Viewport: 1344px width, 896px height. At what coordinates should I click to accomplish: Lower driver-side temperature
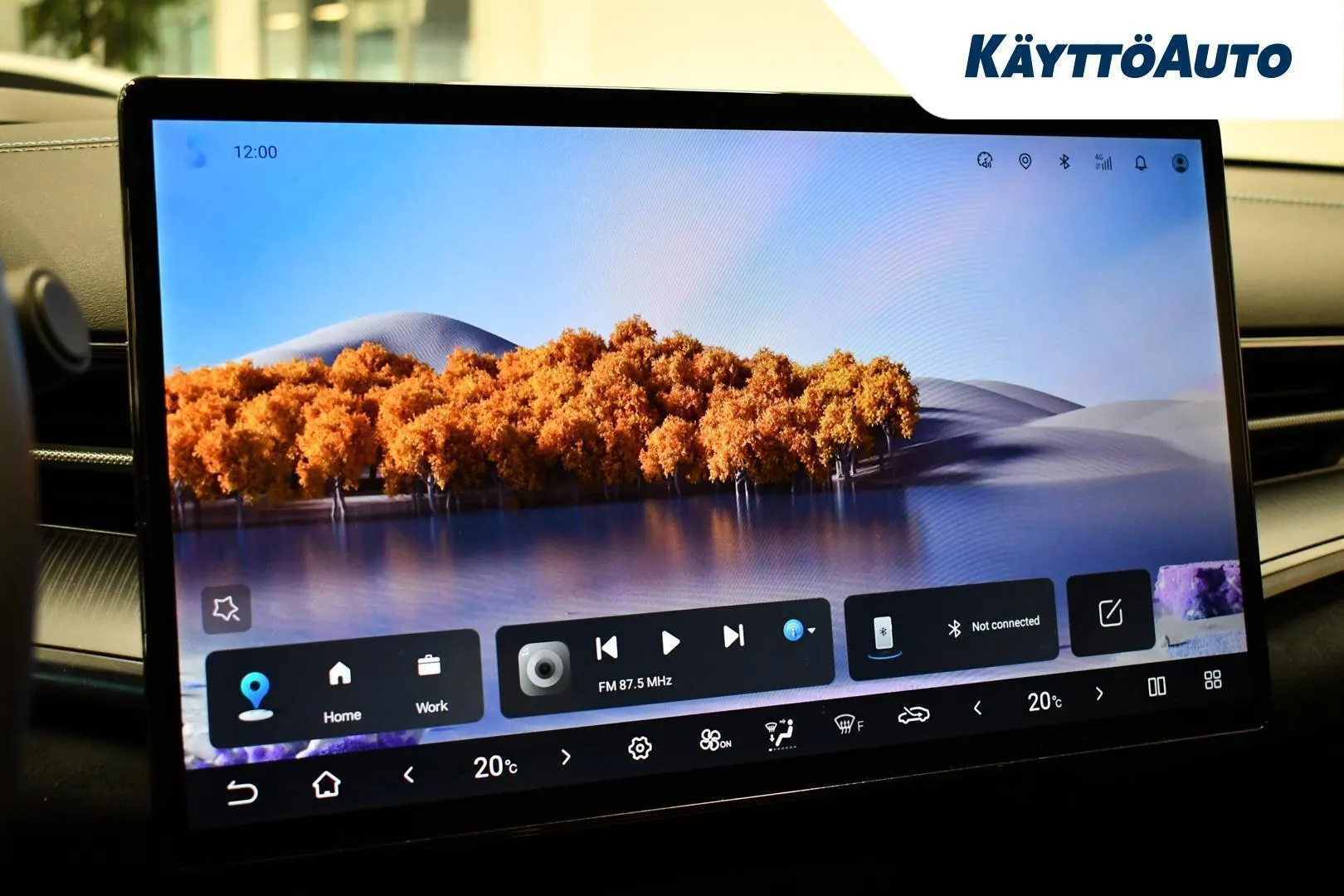408,775
